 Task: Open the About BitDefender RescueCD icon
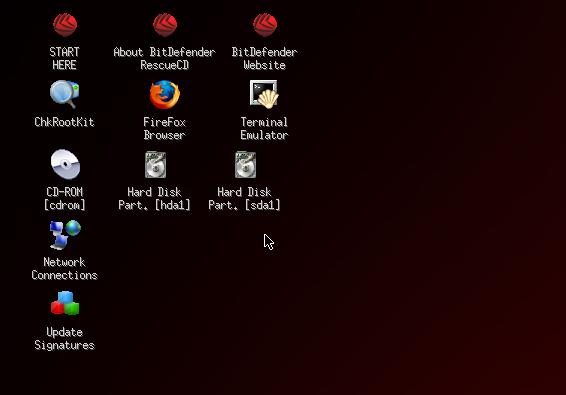[x=165, y=25]
